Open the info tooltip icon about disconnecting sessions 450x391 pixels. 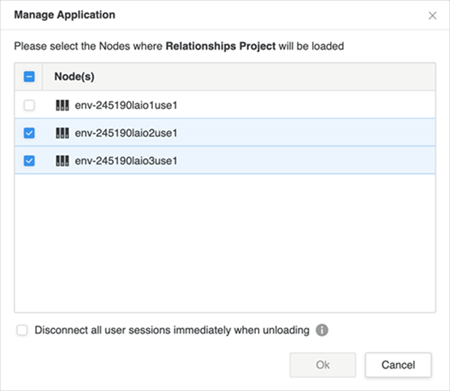coord(322,330)
